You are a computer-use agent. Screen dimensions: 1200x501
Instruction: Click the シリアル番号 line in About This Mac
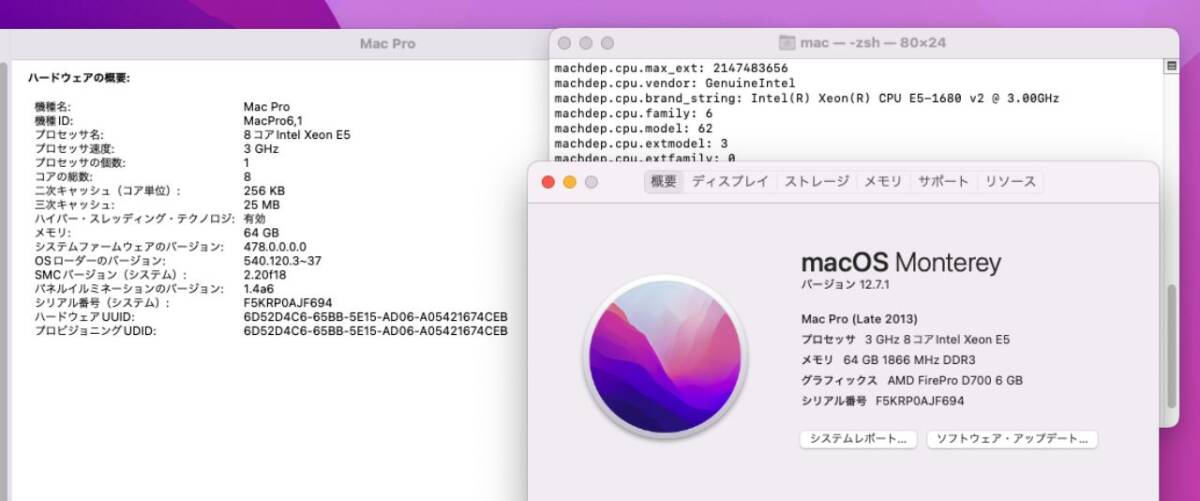[882, 400]
